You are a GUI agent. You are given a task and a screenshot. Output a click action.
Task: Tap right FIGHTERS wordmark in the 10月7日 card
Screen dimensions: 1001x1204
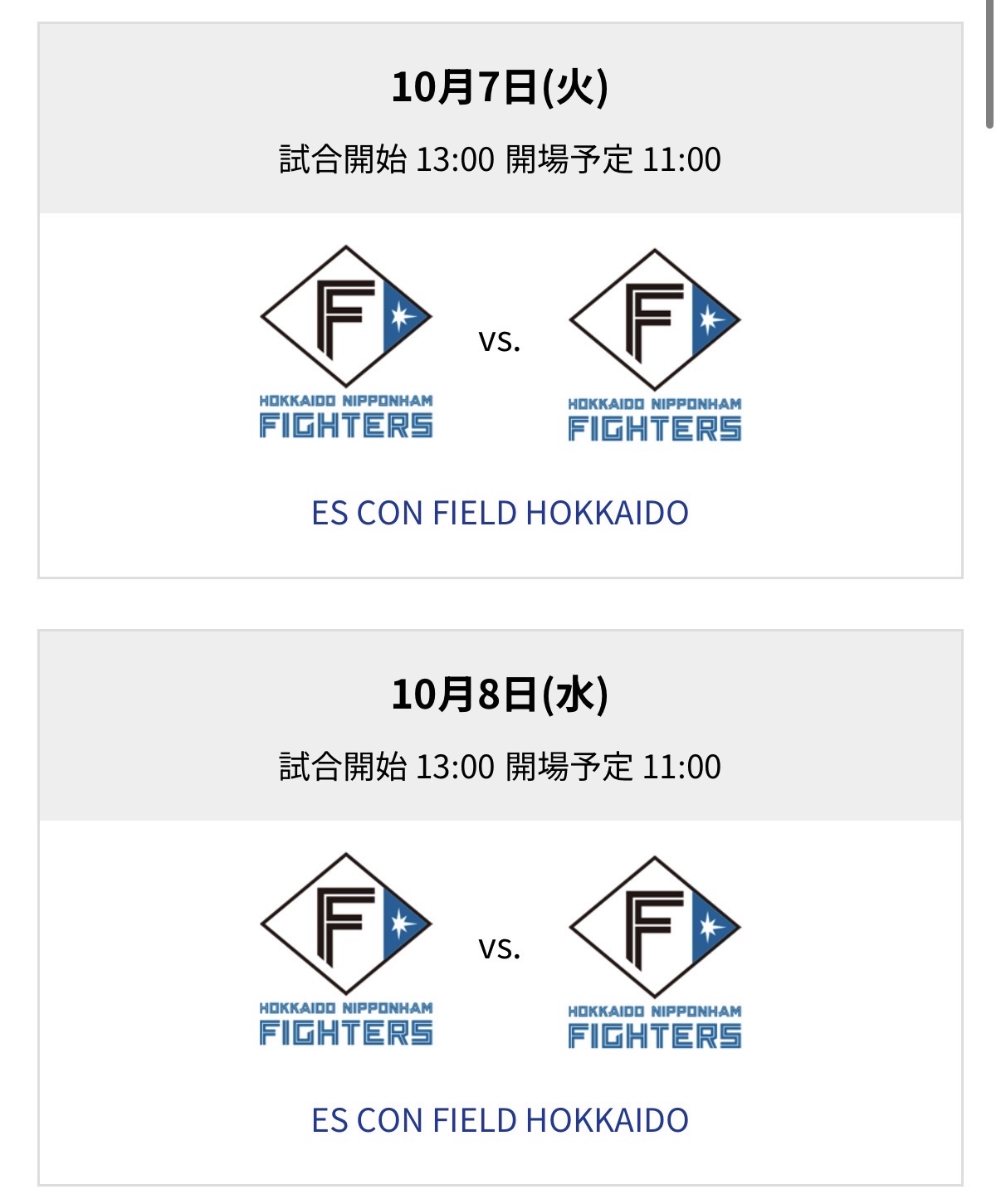pos(655,429)
